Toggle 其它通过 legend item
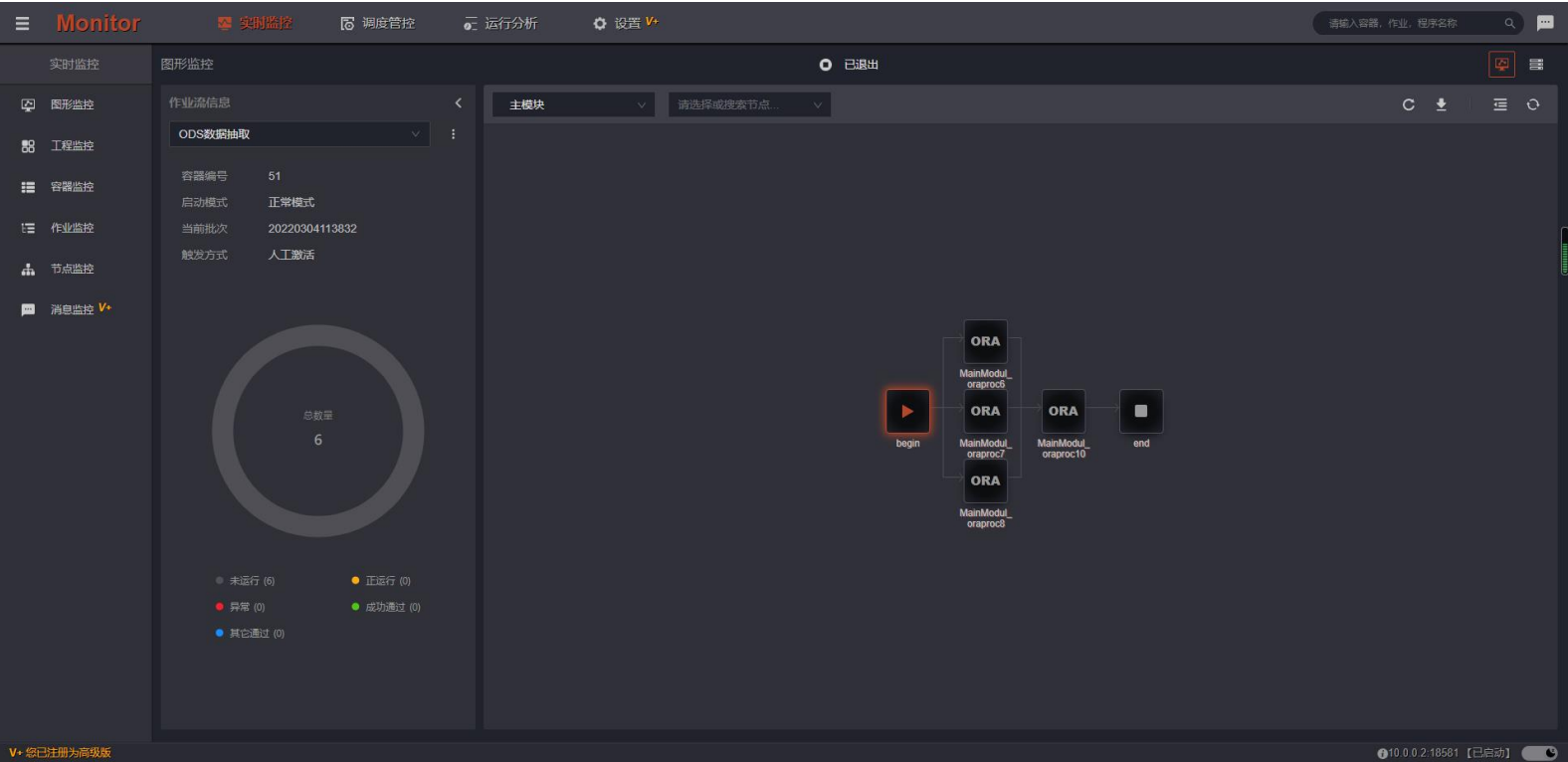1568x762 pixels. [x=251, y=634]
